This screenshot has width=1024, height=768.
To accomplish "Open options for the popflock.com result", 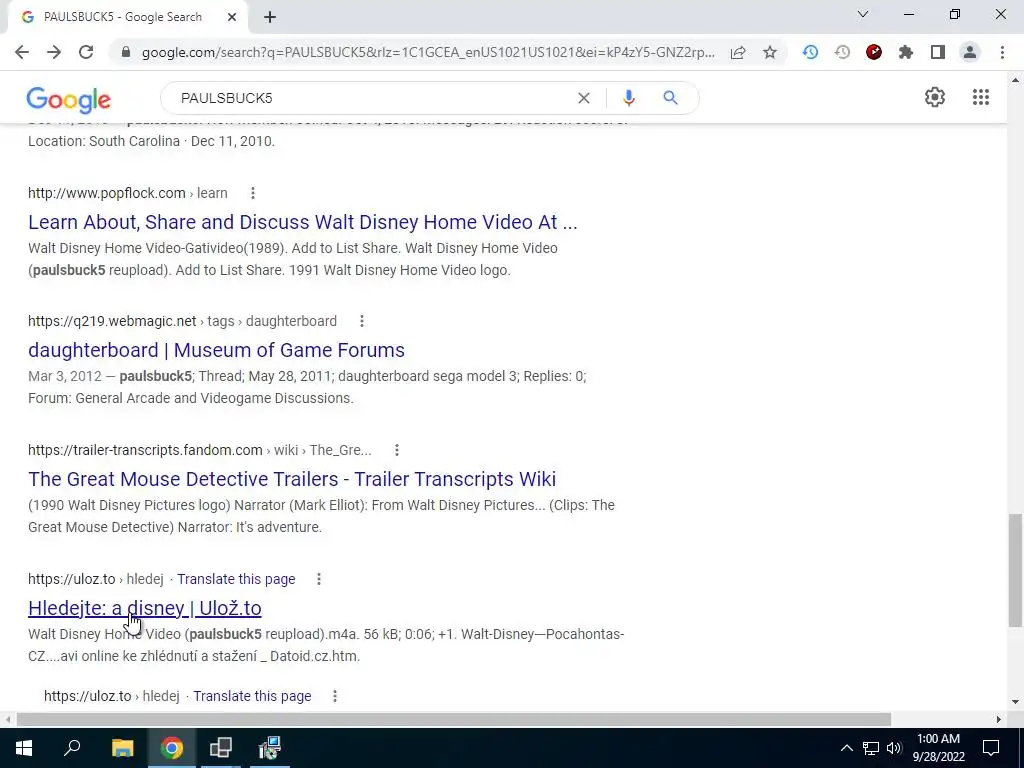I will click(x=253, y=193).
